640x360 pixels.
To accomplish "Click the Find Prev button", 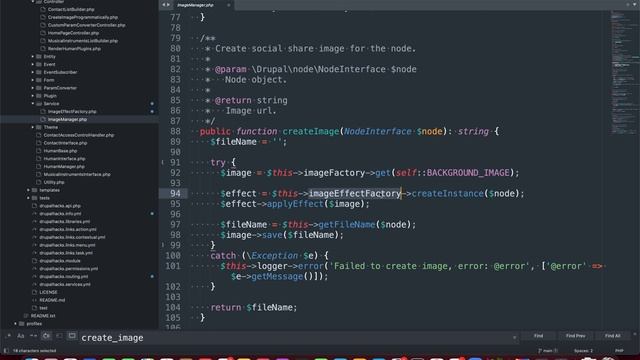I will [576, 336].
